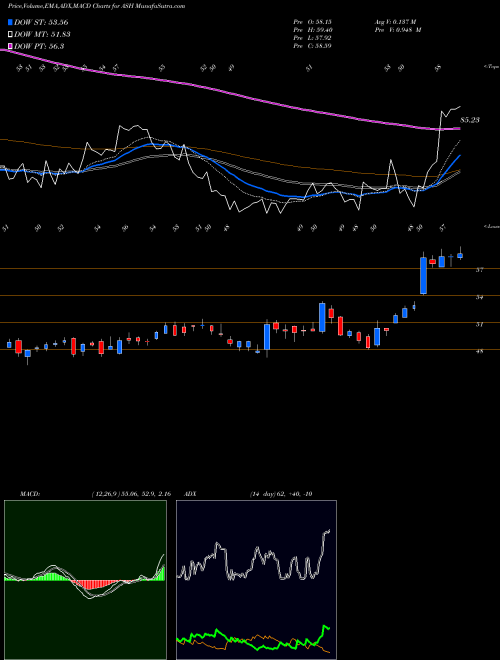500x660 pixels.
Task: Open the dark blue ADX indicator panel
Action: (x=256, y=580)
